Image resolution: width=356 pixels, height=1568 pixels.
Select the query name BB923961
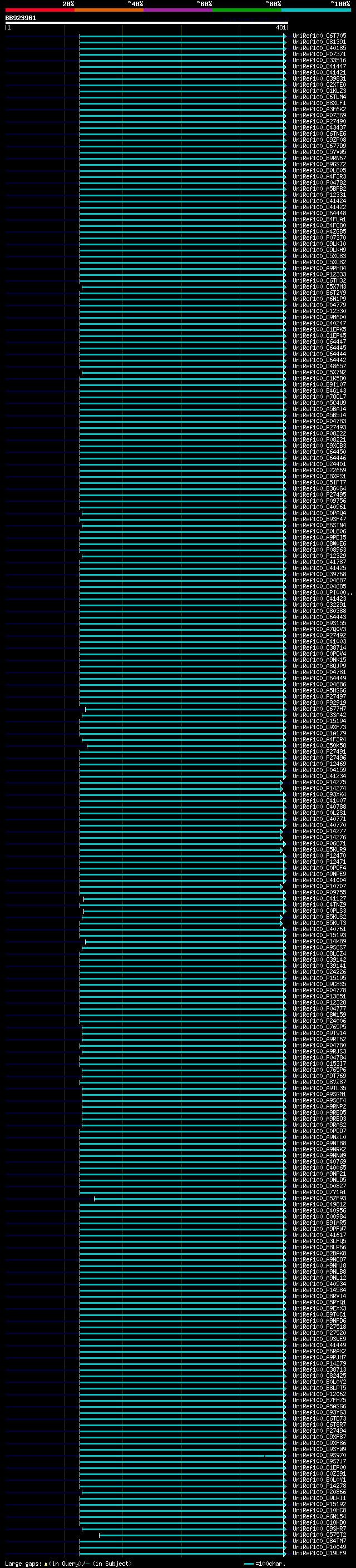coord(21,18)
